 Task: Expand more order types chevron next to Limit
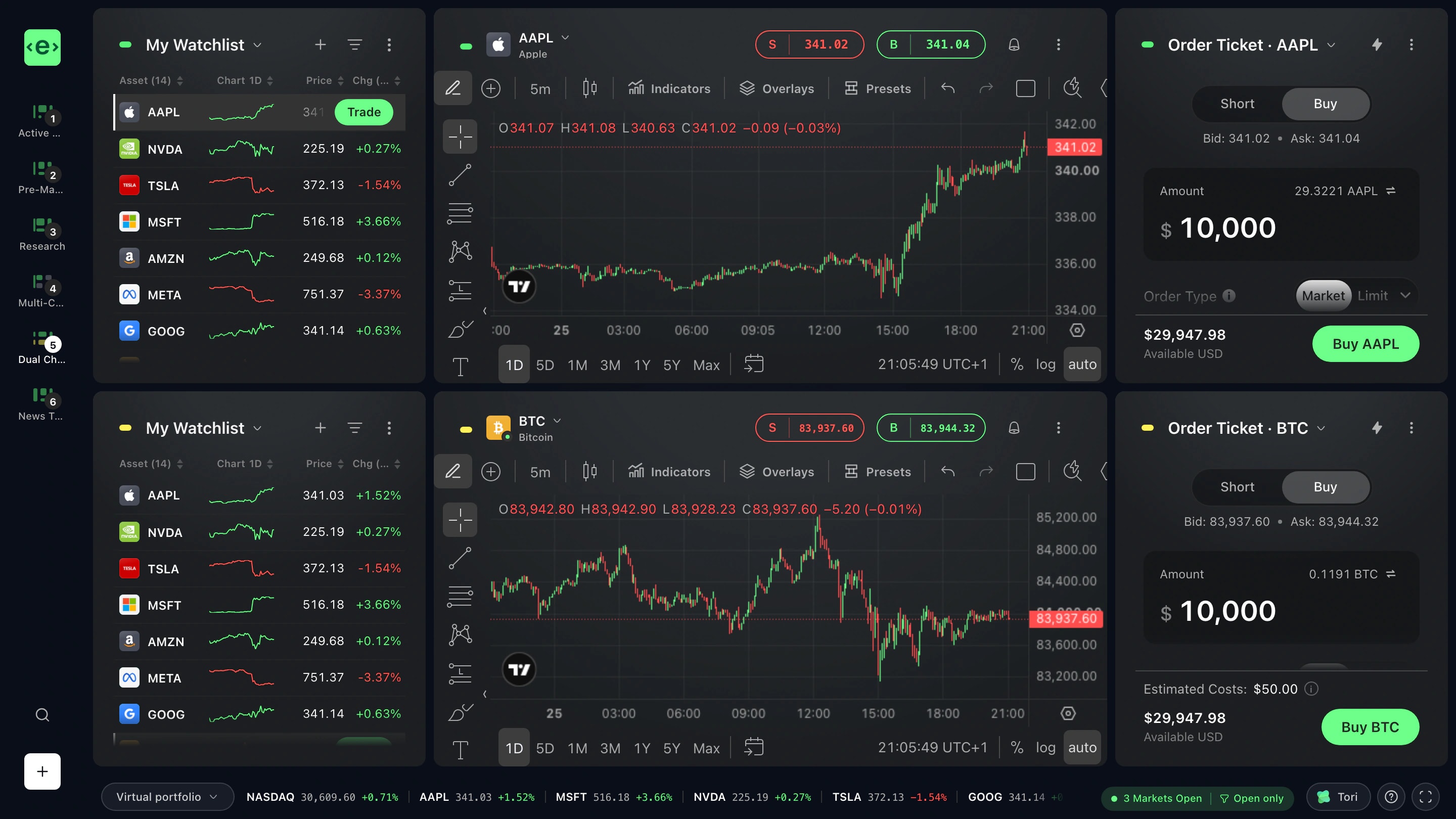1405,295
